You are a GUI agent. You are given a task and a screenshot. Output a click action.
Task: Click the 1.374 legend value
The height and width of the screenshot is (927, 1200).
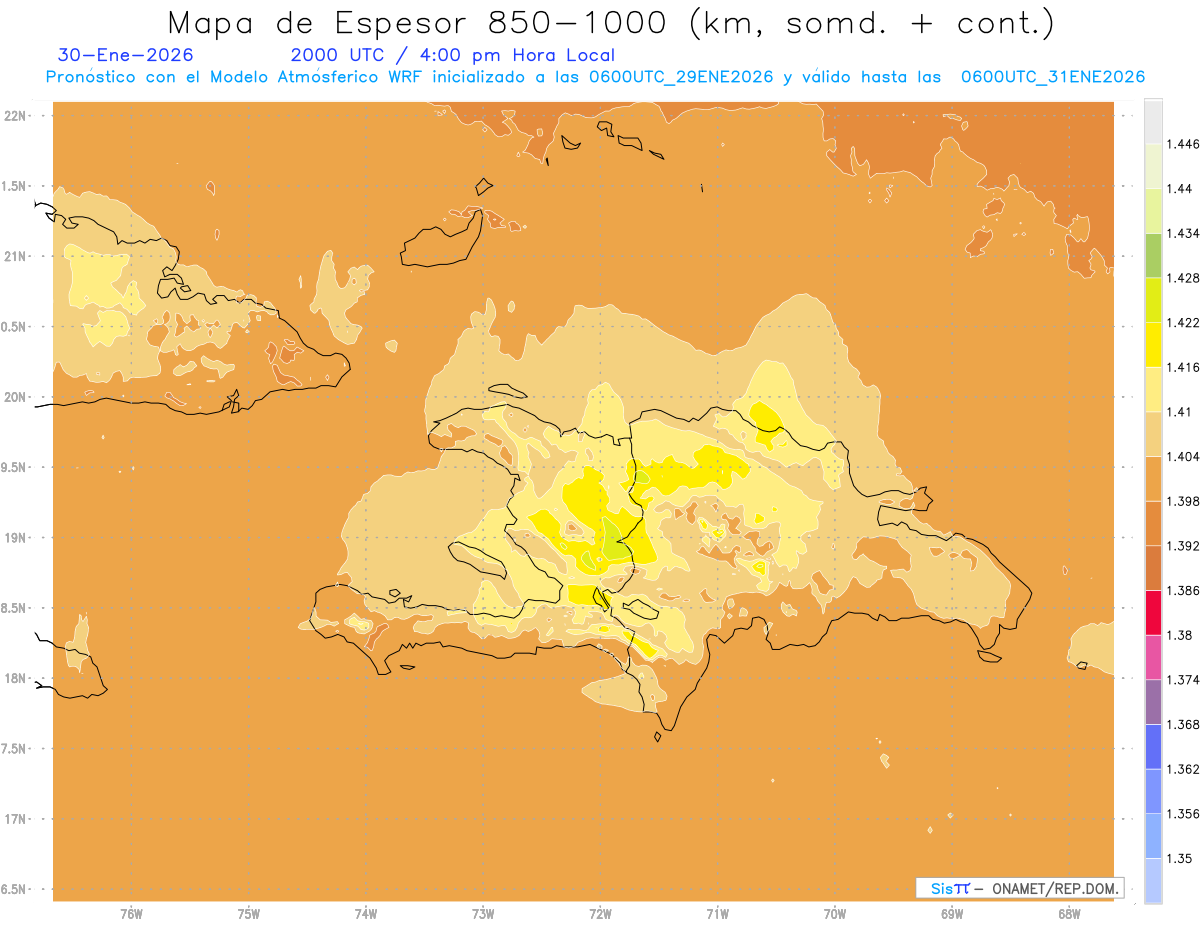tap(1182, 680)
